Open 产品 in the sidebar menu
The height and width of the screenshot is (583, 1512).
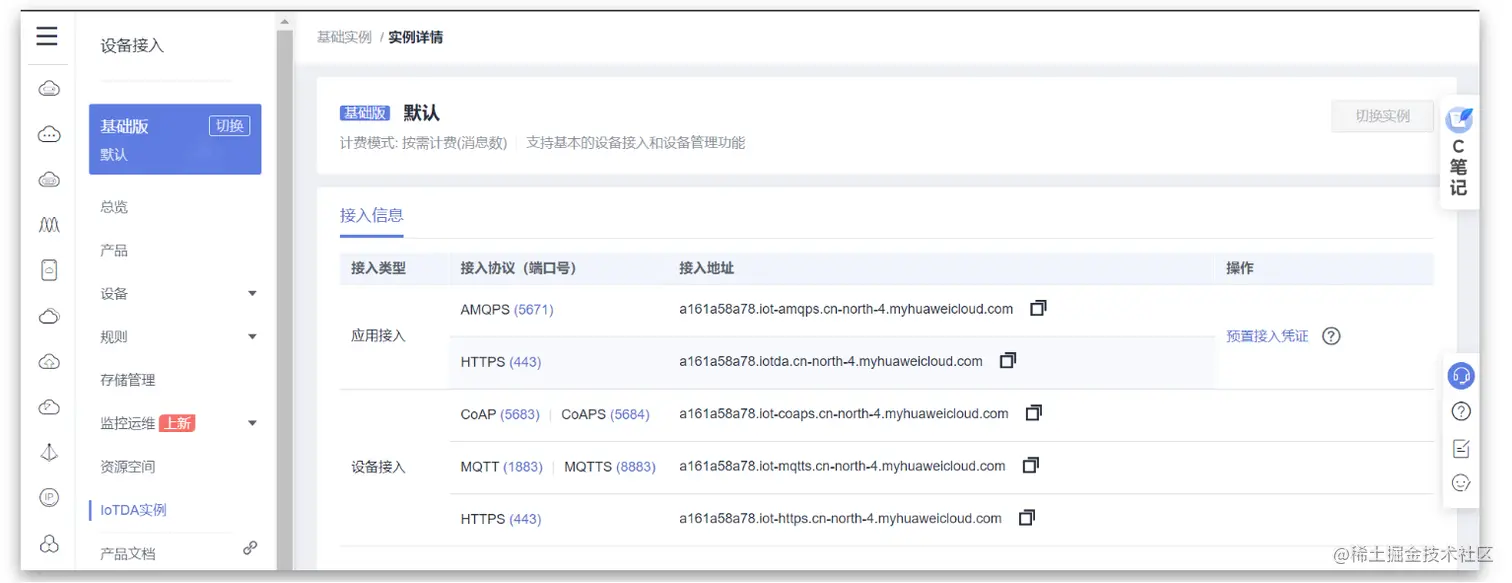[114, 250]
